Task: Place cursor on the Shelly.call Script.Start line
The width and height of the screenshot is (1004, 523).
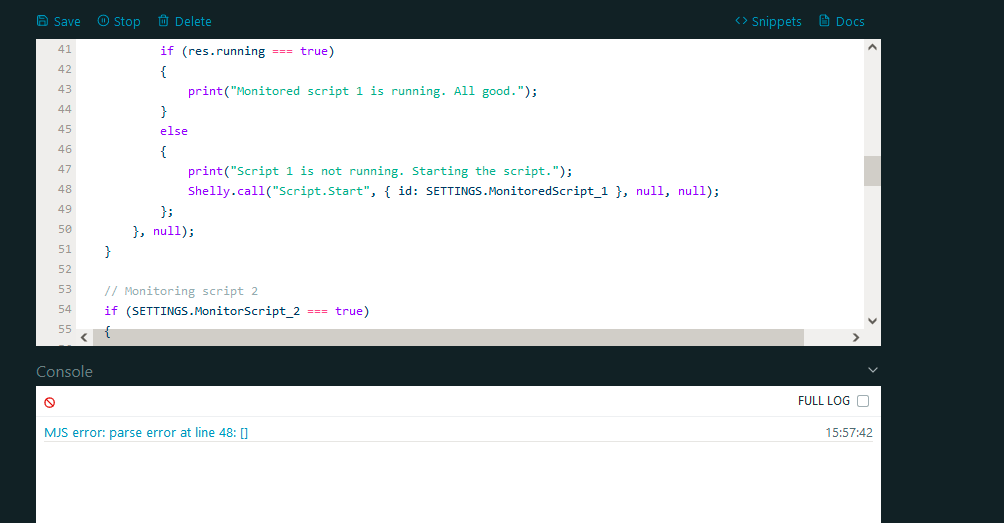Action: (x=450, y=191)
